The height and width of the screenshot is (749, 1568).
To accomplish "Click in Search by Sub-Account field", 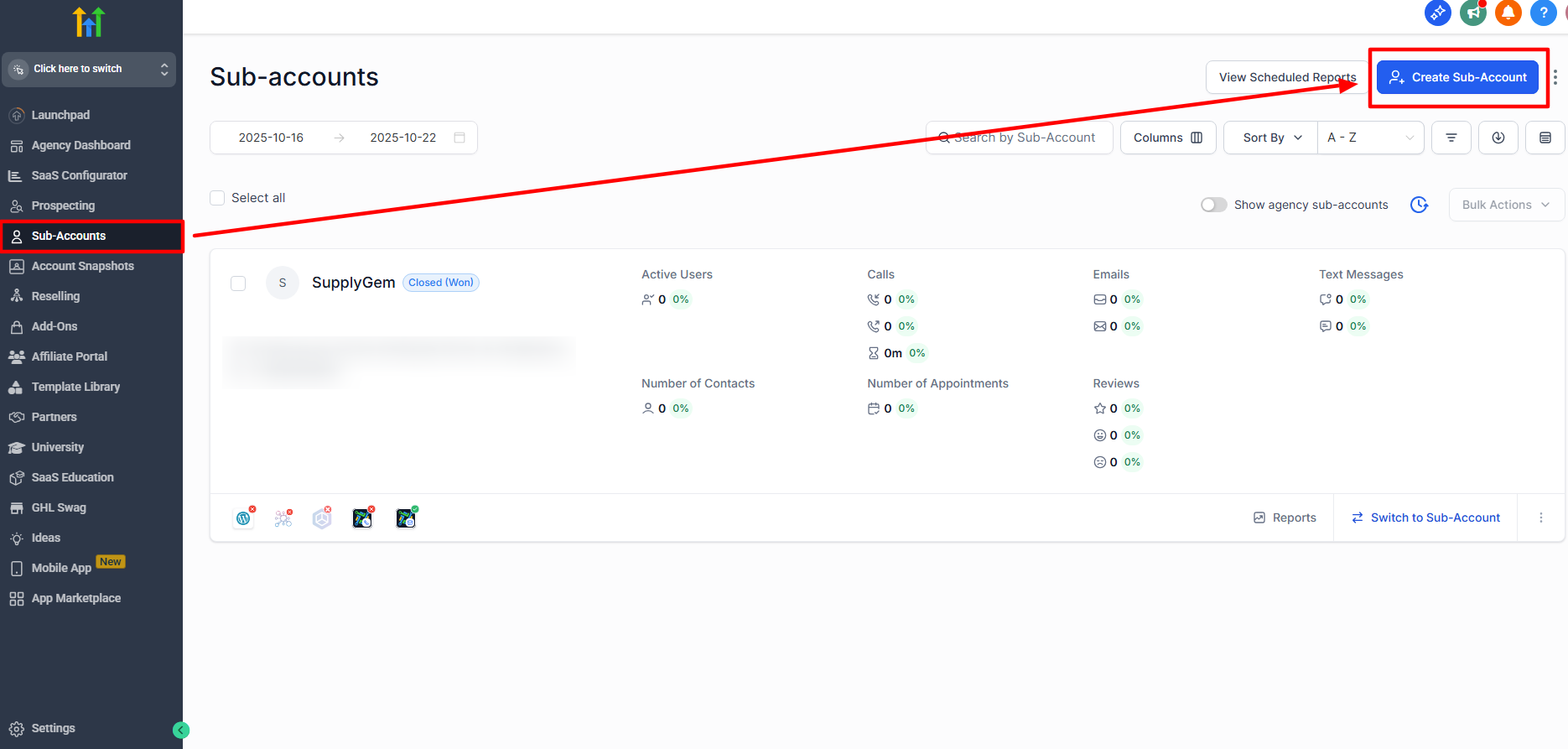I will (x=1020, y=138).
